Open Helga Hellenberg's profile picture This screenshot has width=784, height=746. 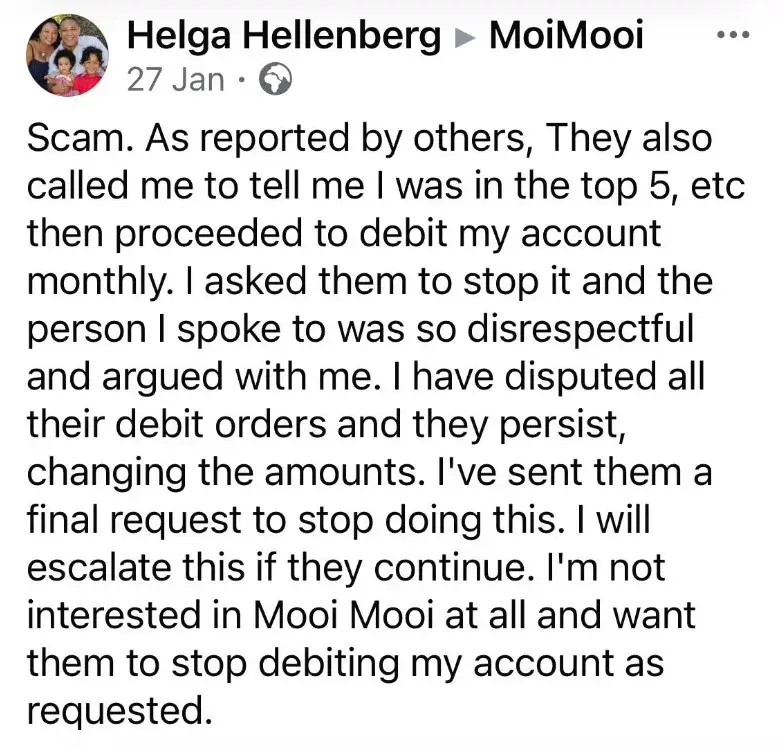point(66,54)
